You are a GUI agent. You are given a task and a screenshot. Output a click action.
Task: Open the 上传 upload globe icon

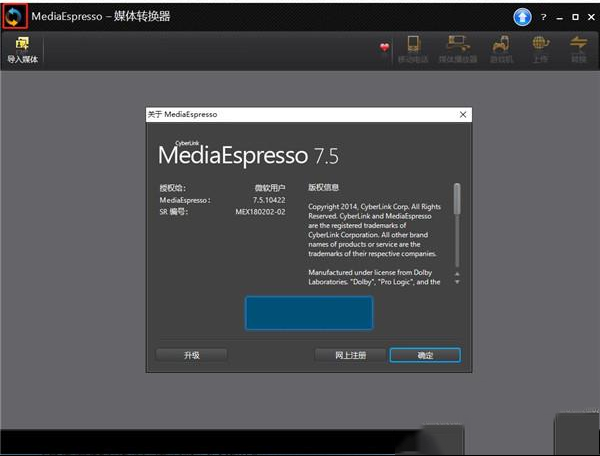pyautogui.click(x=540, y=49)
